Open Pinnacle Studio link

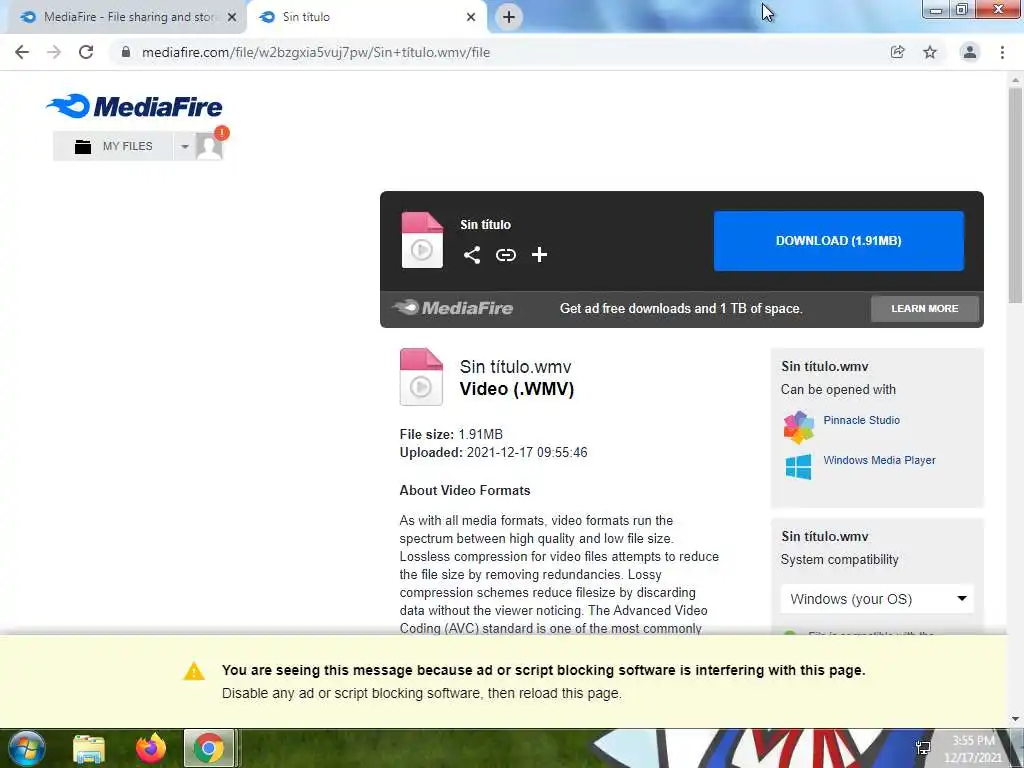click(x=861, y=420)
